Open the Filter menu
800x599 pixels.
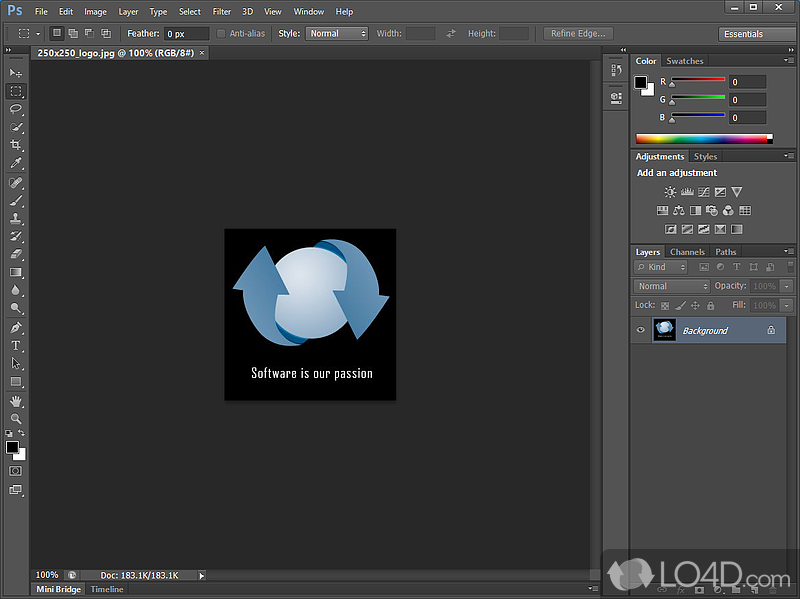point(221,11)
